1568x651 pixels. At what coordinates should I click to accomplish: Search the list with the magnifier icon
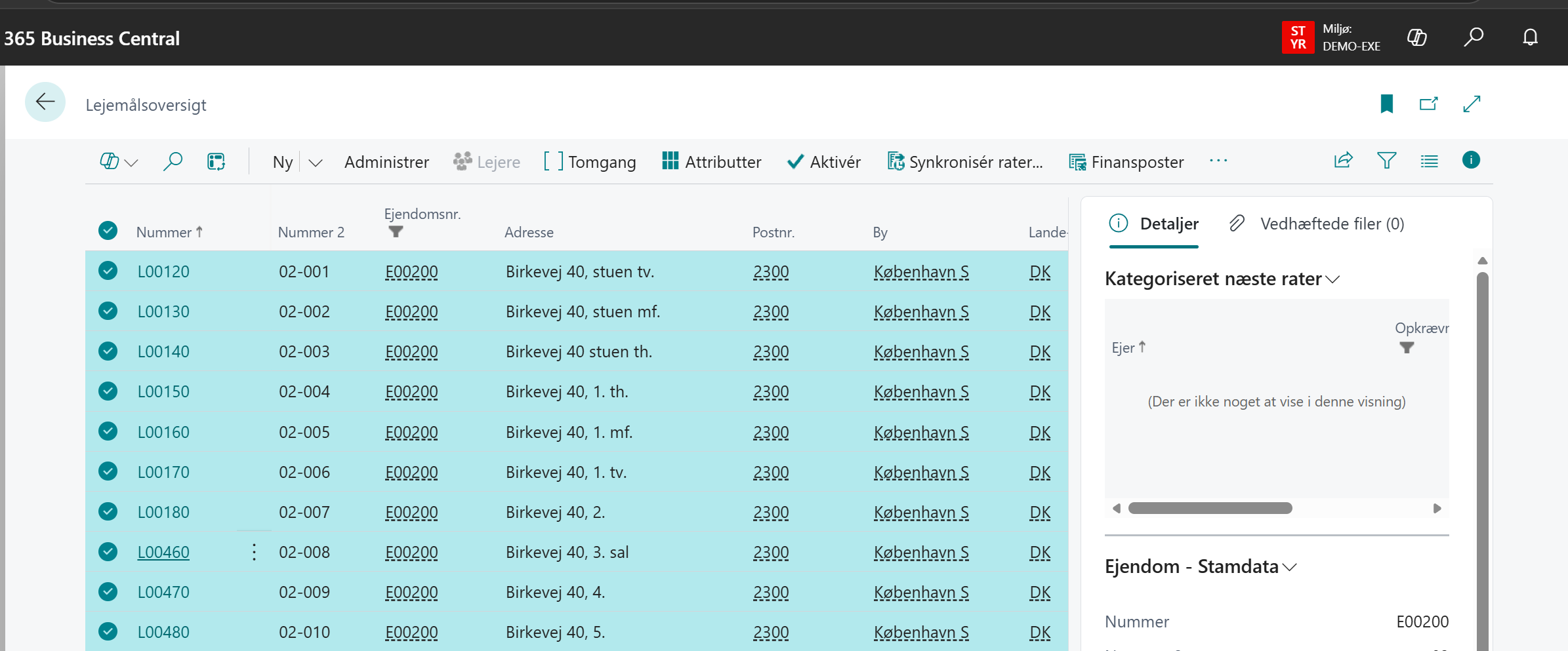[173, 161]
